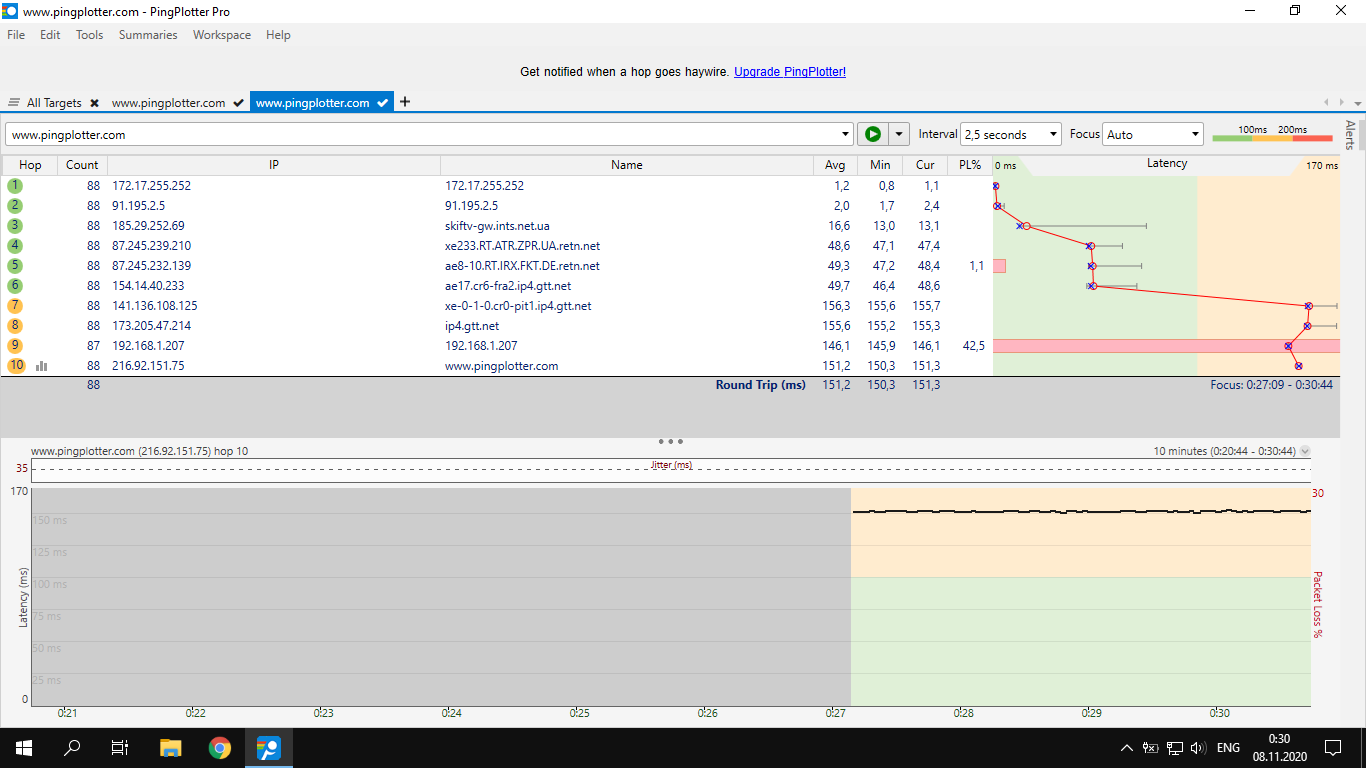Select the hop 8 orange circle
Screen dimensions: 1366x768
pos(15,326)
